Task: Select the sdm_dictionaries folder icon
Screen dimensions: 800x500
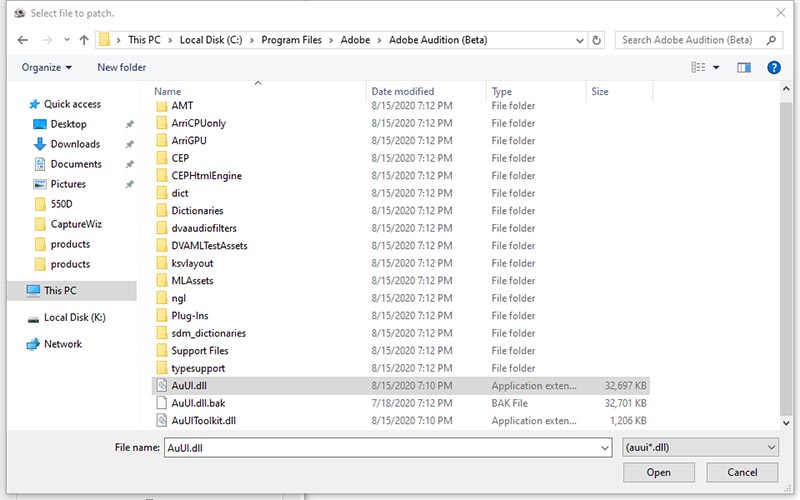Action: 162,333
